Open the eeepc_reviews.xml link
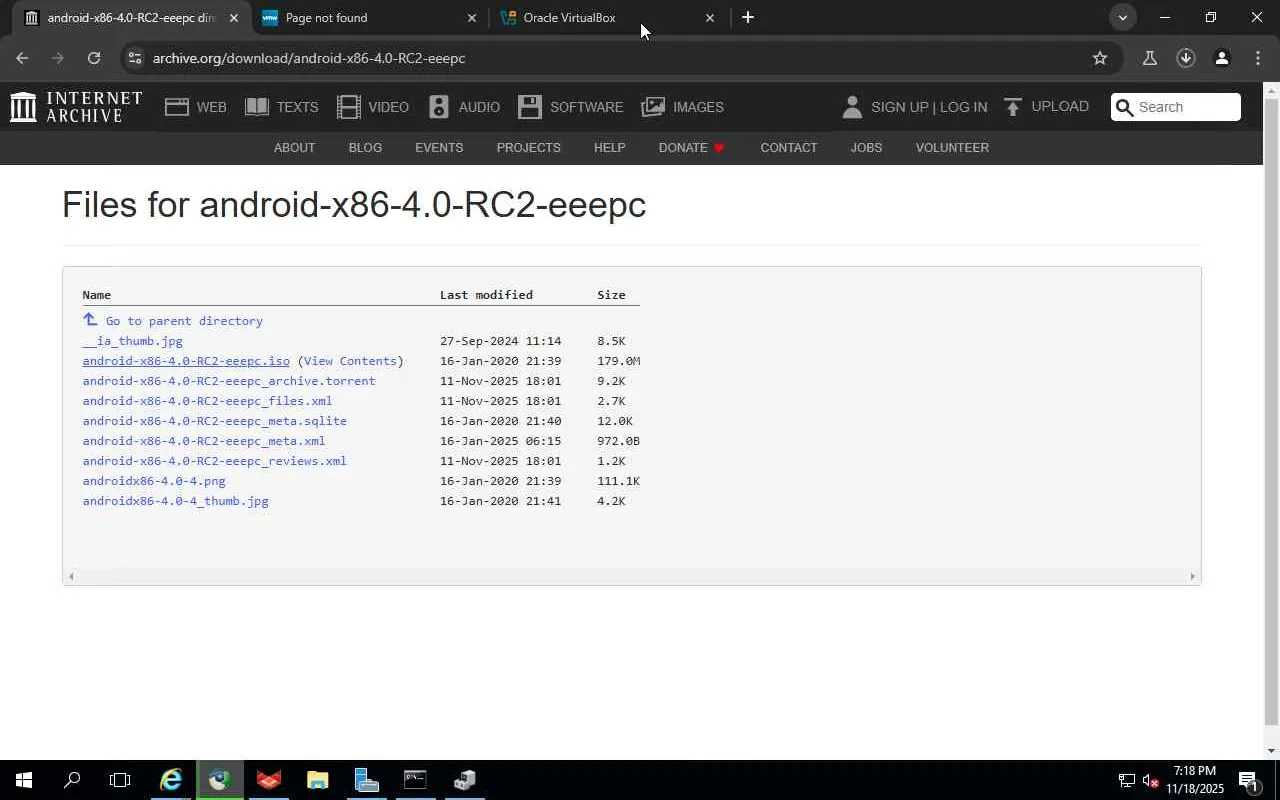This screenshot has height=800, width=1280. pos(214,461)
